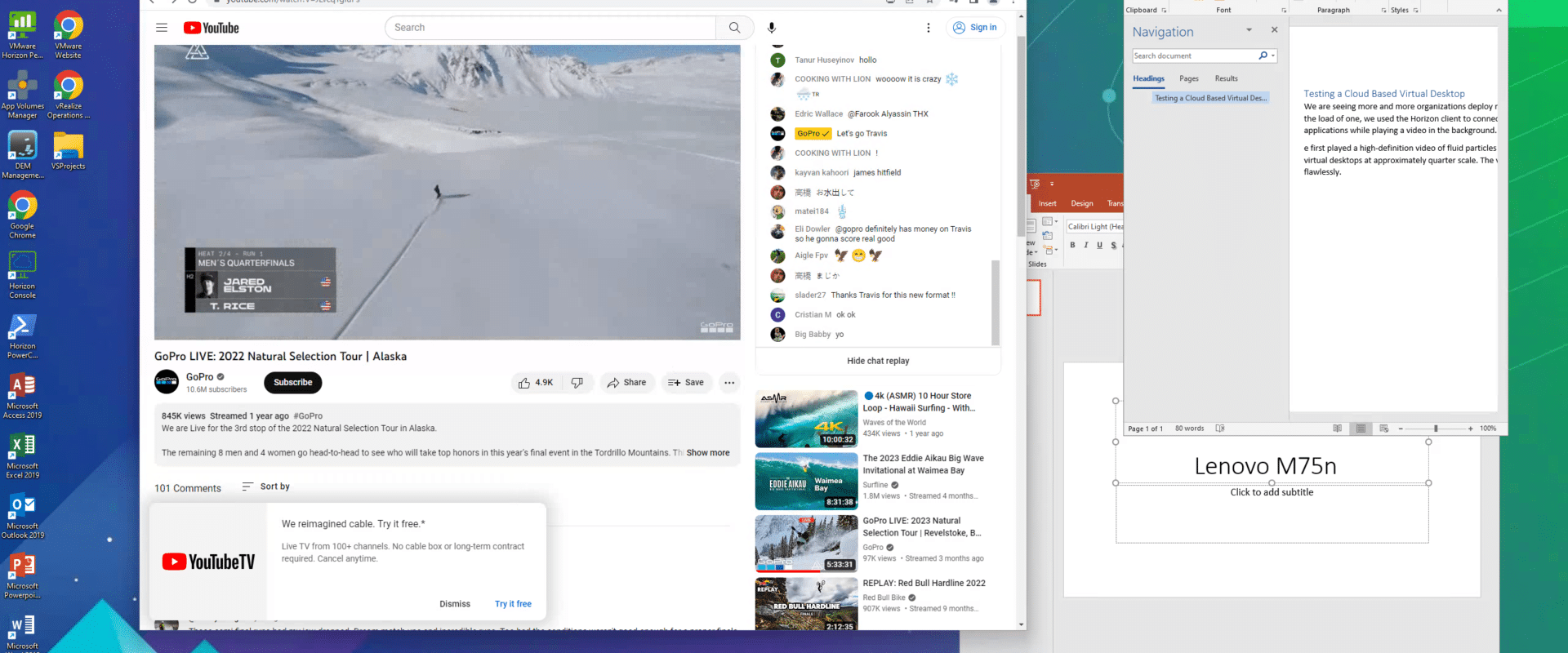Open the VSProjects folder on desktop

(x=69, y=151)
